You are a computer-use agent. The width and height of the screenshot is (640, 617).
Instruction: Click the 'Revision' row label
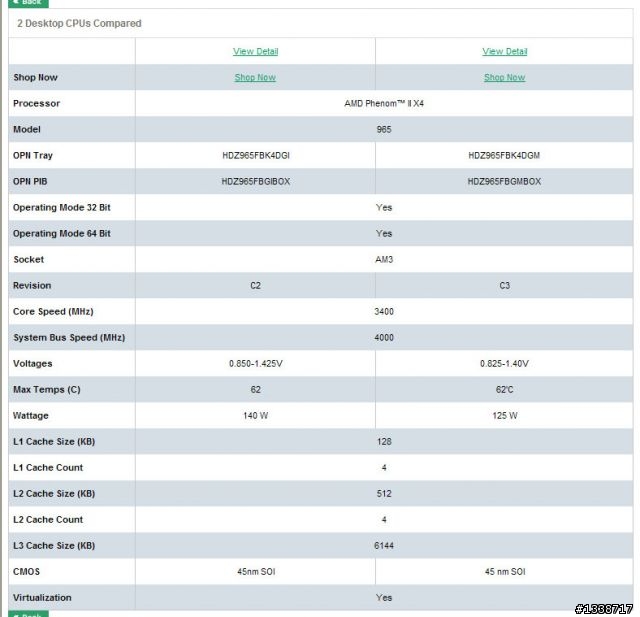(x=32, y=286)
